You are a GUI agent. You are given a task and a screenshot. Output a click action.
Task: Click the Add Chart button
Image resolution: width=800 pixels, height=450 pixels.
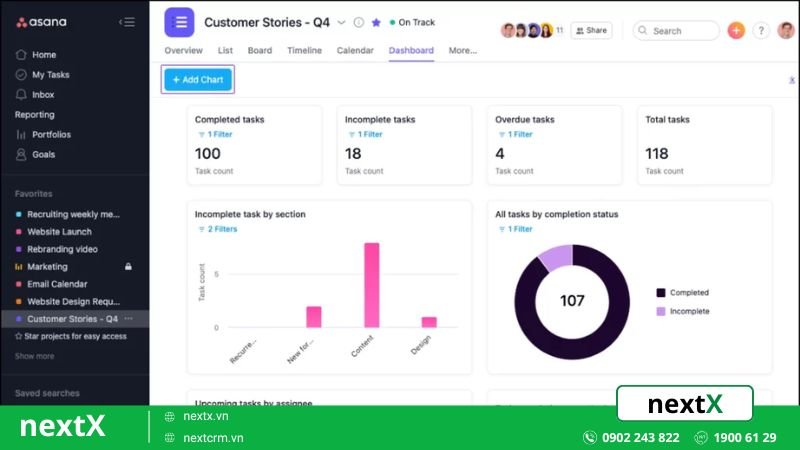(198, 80)
